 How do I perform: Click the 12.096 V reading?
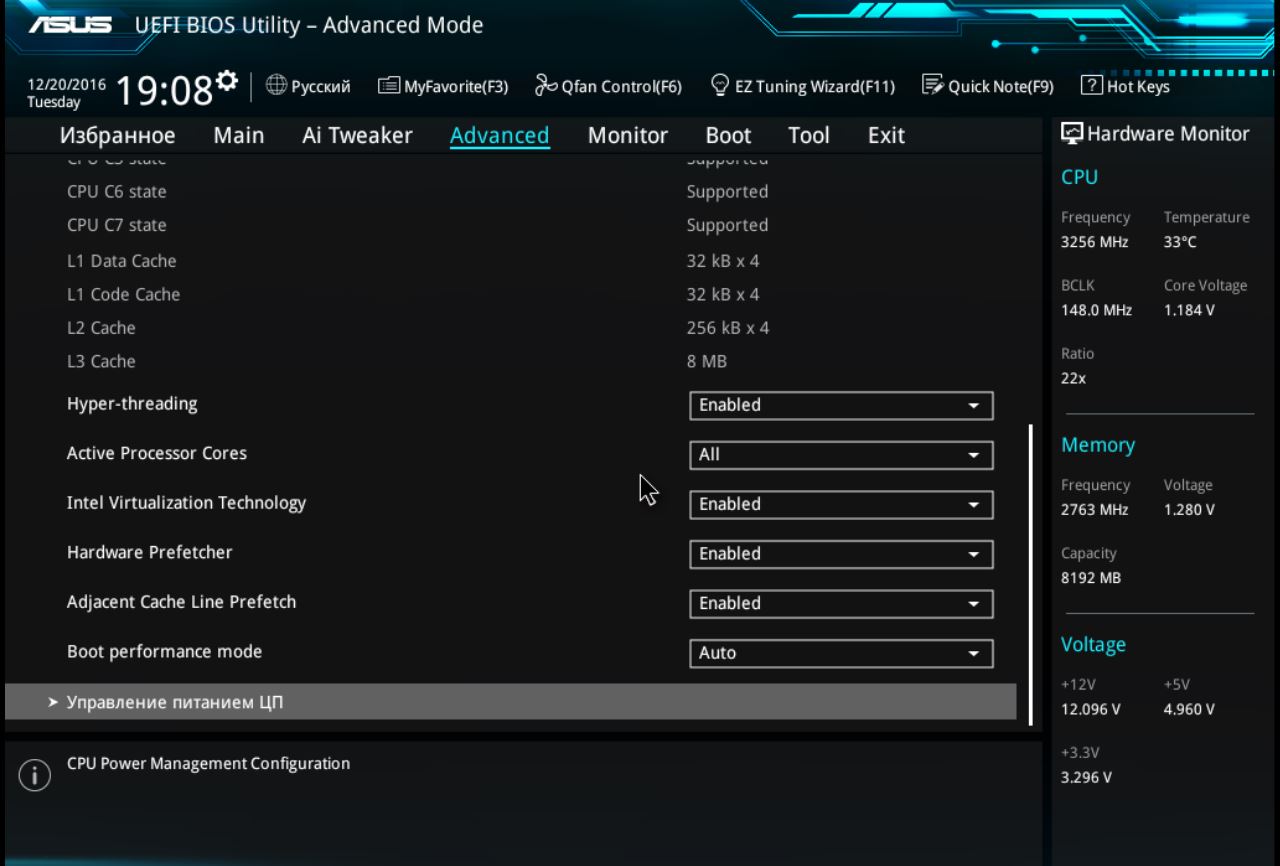tap(1091, 710)
